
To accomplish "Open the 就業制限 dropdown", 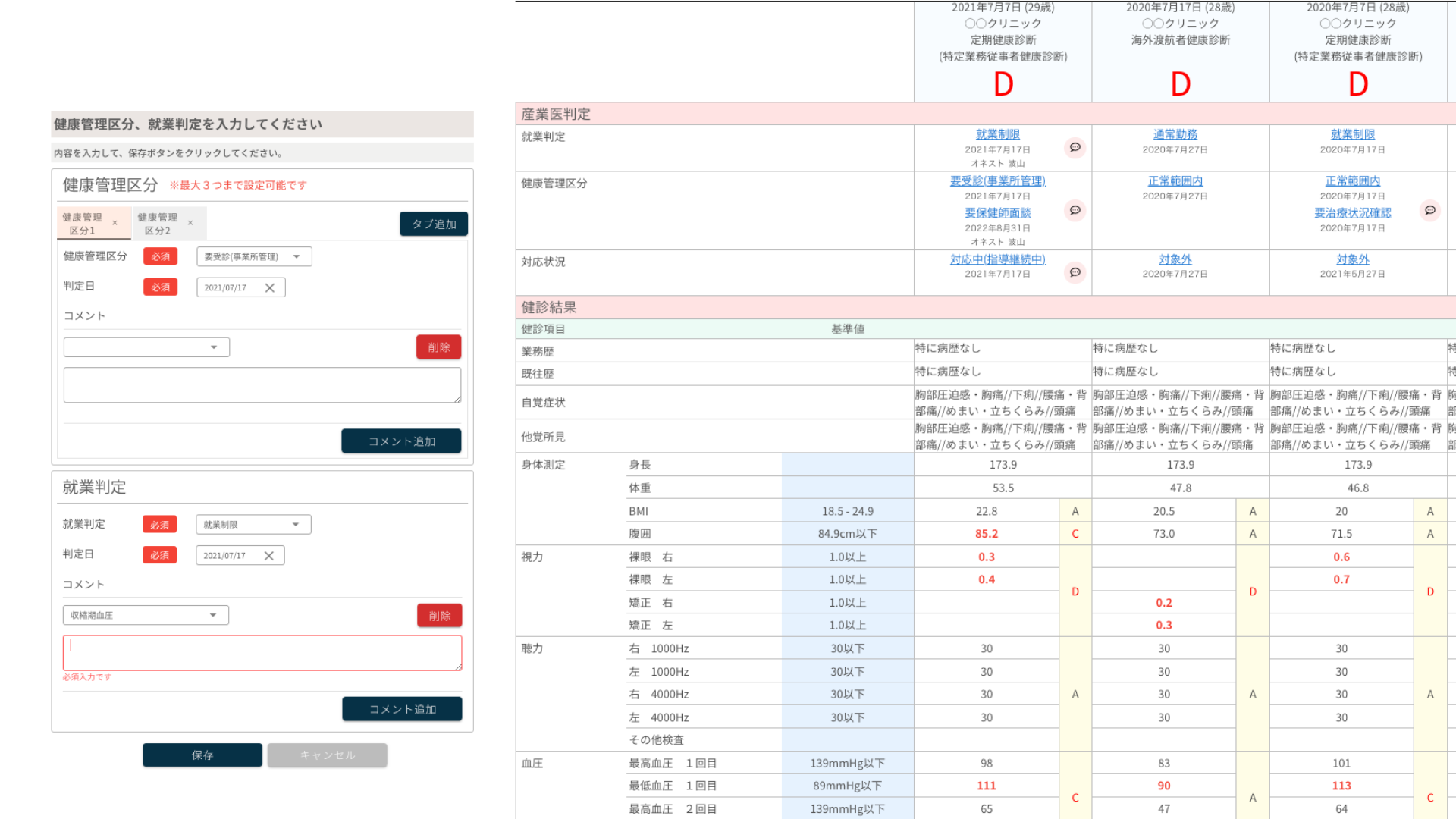I will (x=253, y=525).
